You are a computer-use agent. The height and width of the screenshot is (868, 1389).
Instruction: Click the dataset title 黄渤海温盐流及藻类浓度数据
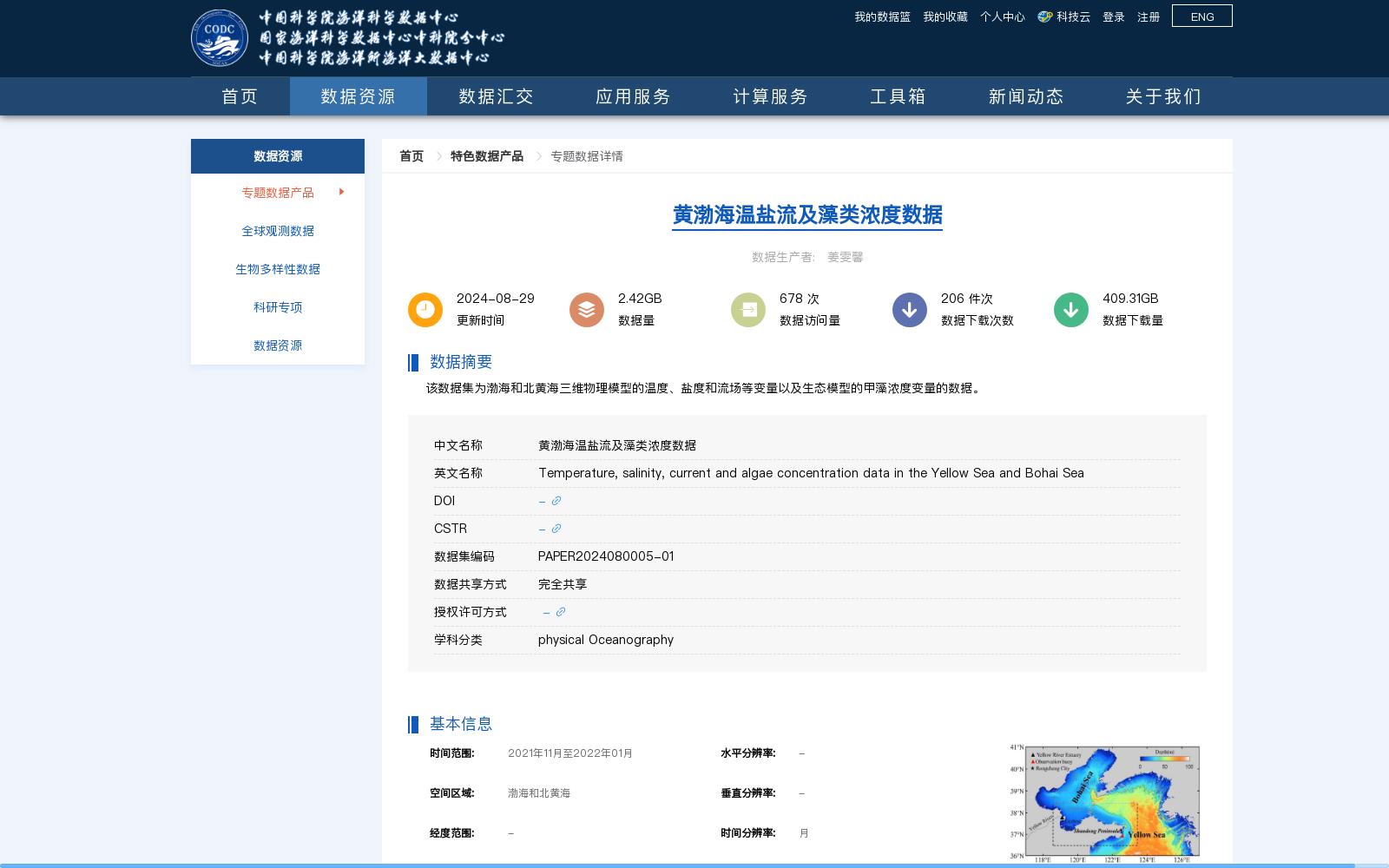[807, 215]
